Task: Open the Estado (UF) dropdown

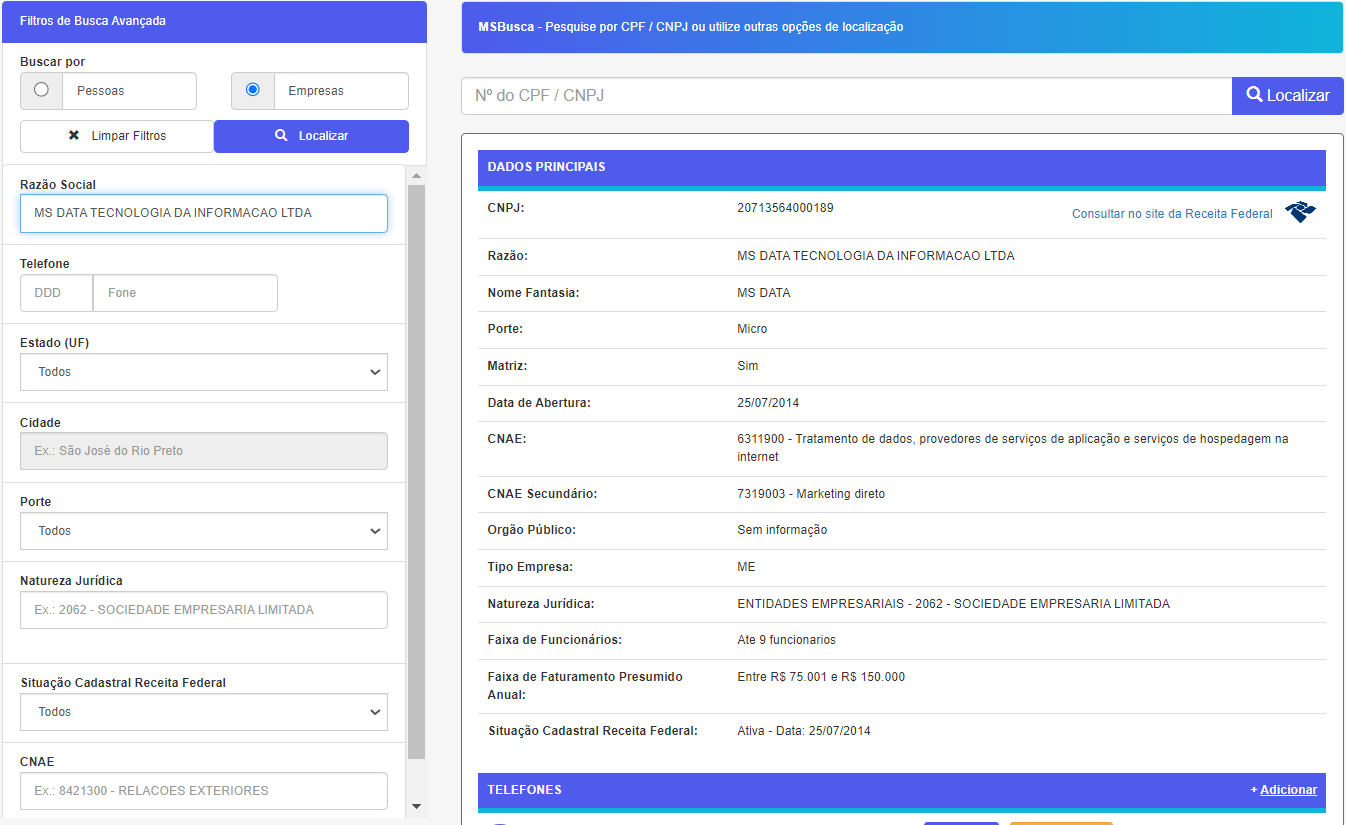Action: (x=204, y=372)
